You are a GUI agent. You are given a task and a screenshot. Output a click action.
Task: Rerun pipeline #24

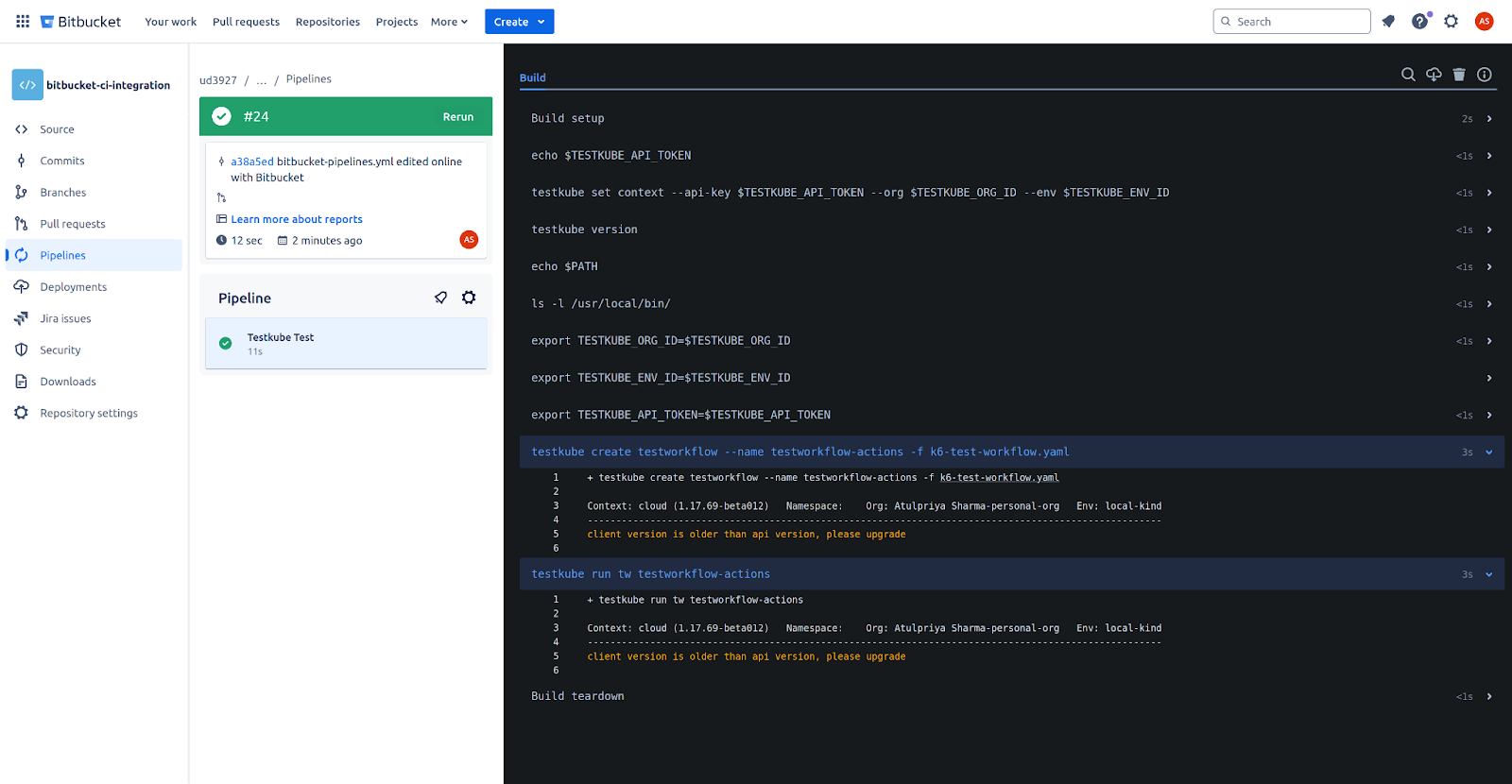[x=458, y=117]
